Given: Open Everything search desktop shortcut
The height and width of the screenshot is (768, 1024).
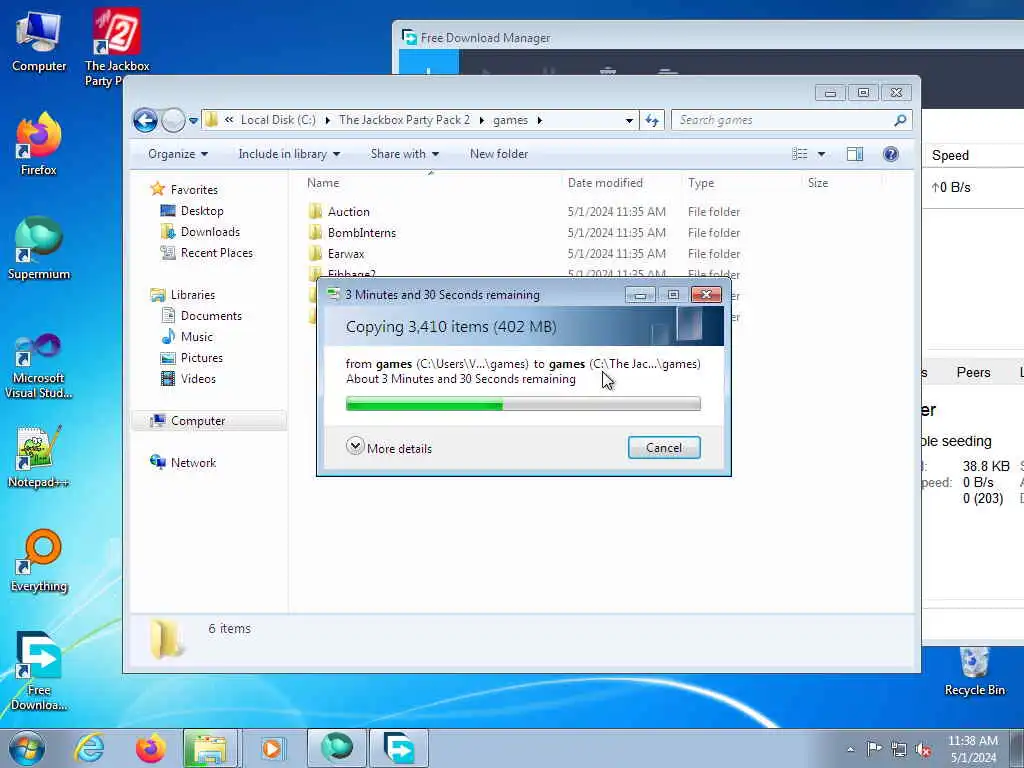Looking at the screenshot, I should point(39,560).
